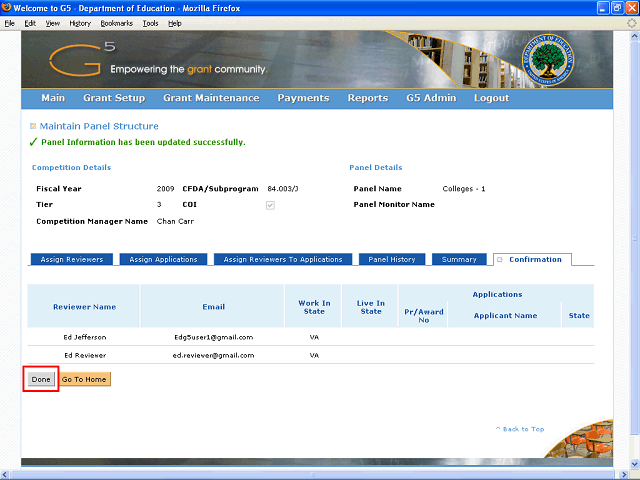Click the Maintain Panel Structure heading icon
640x480 pixels.
click(x=33, y=126)
